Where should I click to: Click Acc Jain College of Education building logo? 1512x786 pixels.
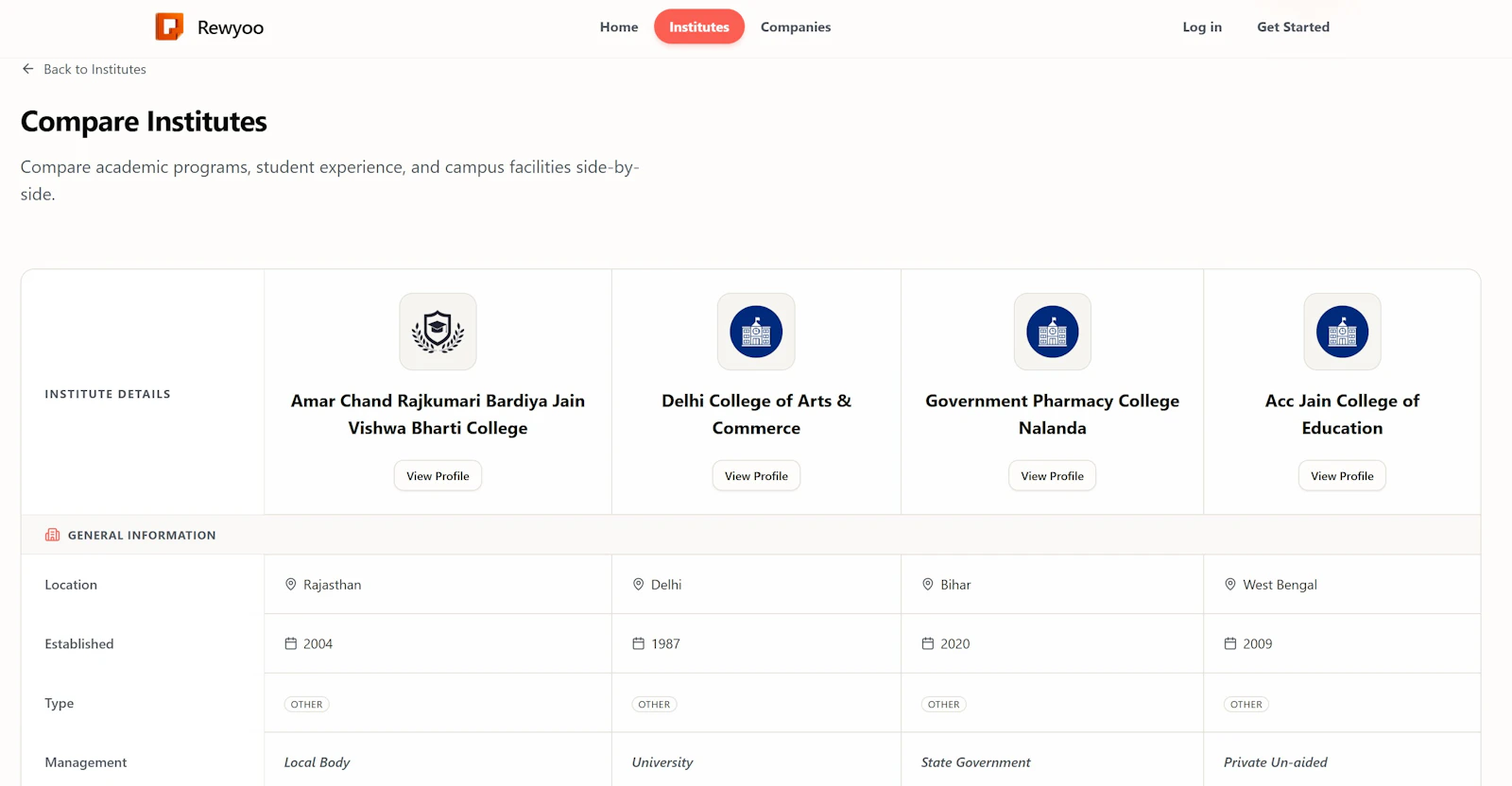pos(1342,332)
